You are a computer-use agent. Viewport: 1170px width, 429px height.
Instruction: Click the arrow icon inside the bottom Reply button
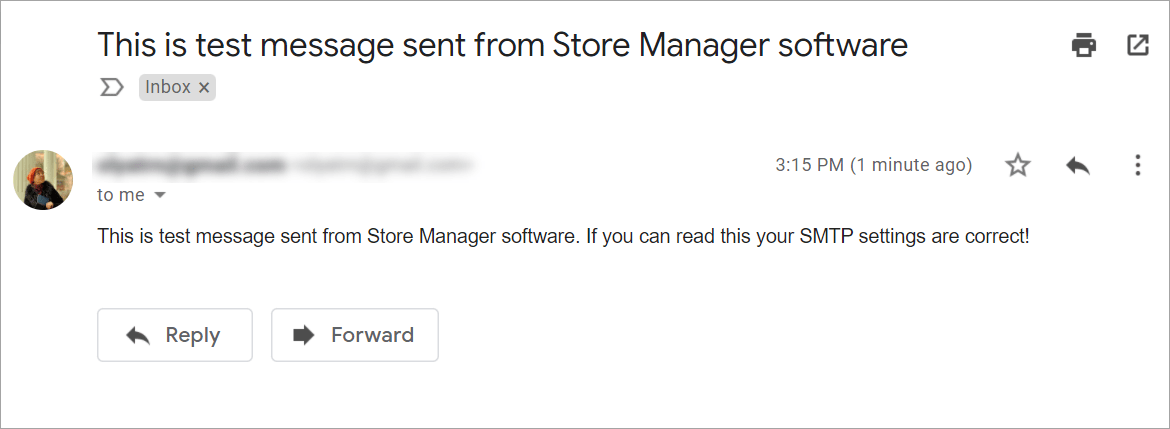[138, 335]
